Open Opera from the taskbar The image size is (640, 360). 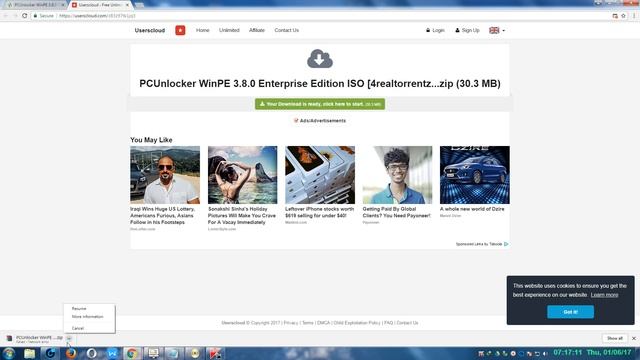coord(91,353)
